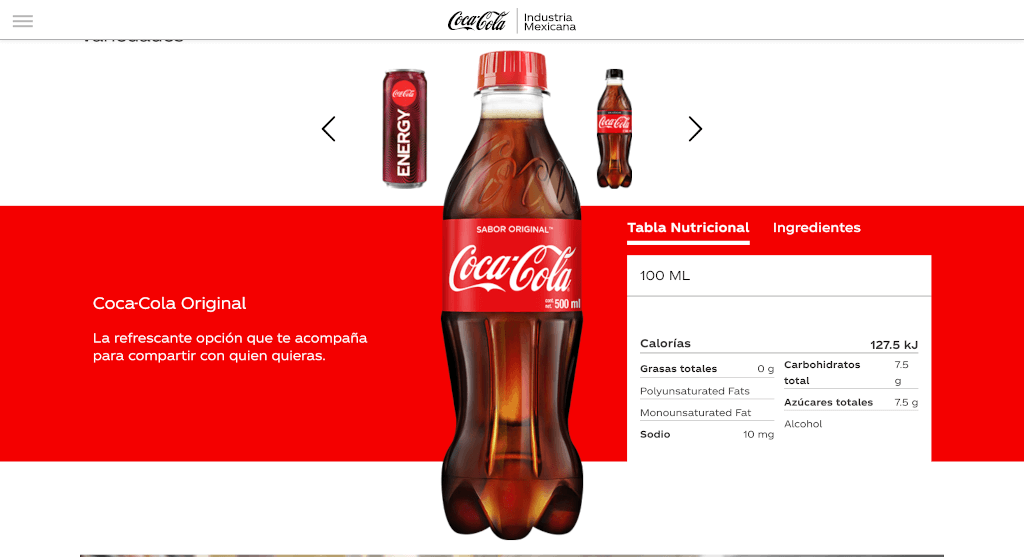Image resolution: width=1024 pixels, height=557 pixels.
Task: Click the Grasas totales row
Action: pyautogui.click(x=707, y=369)
